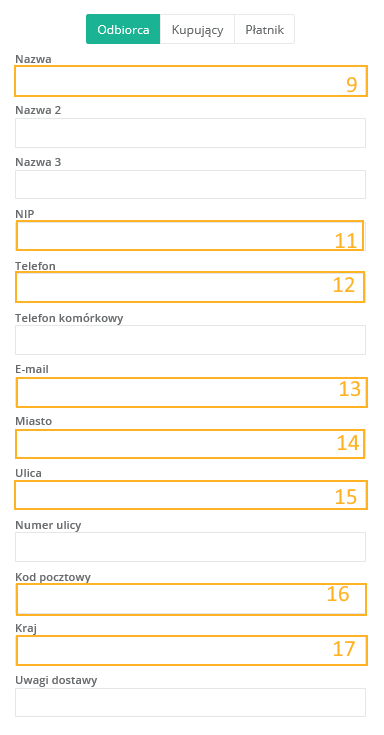
Task: Focus the Telefon komórkowy field
Action: tap(190, 340)
